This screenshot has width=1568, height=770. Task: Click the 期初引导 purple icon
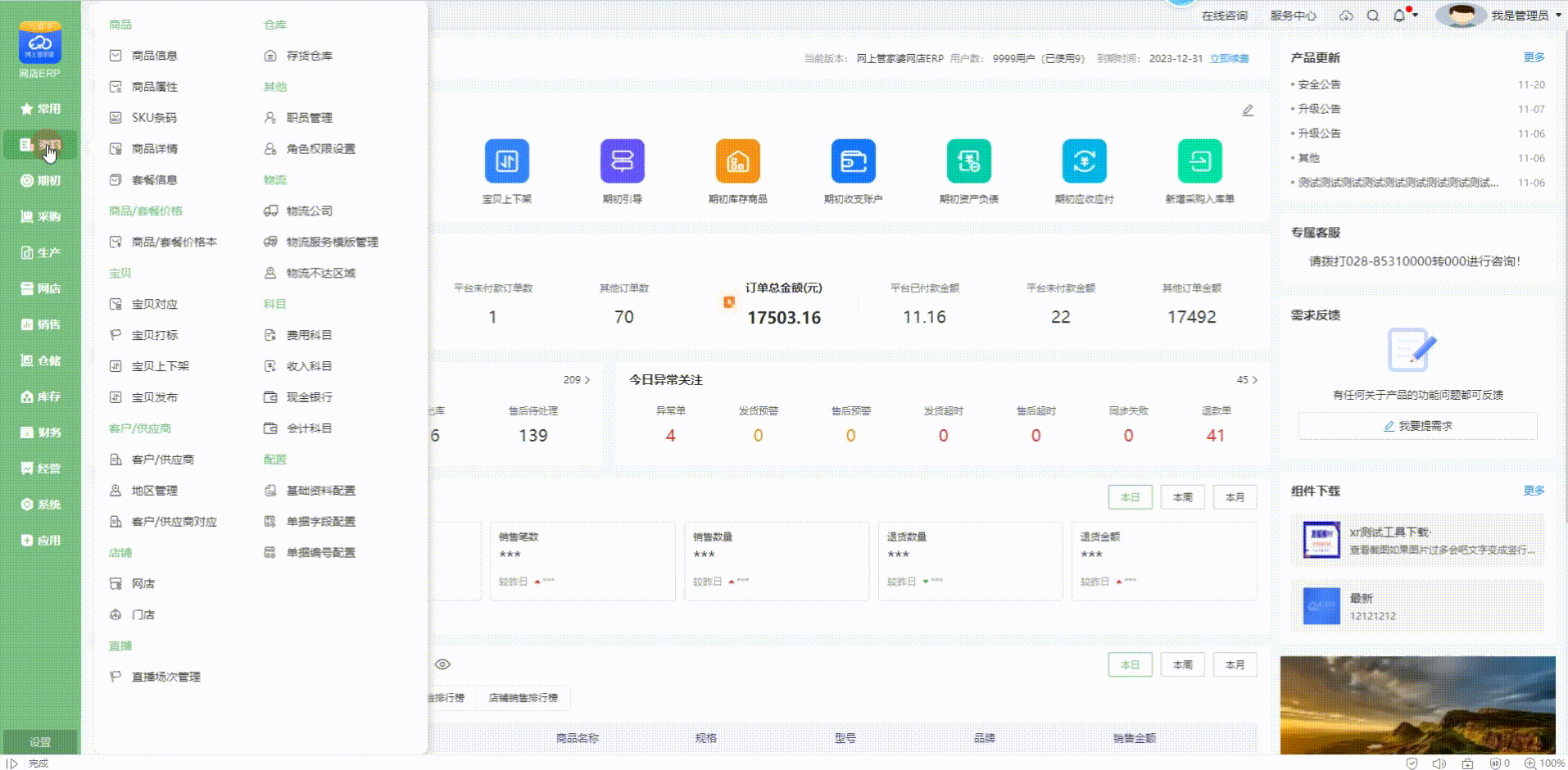coord(622,161)
